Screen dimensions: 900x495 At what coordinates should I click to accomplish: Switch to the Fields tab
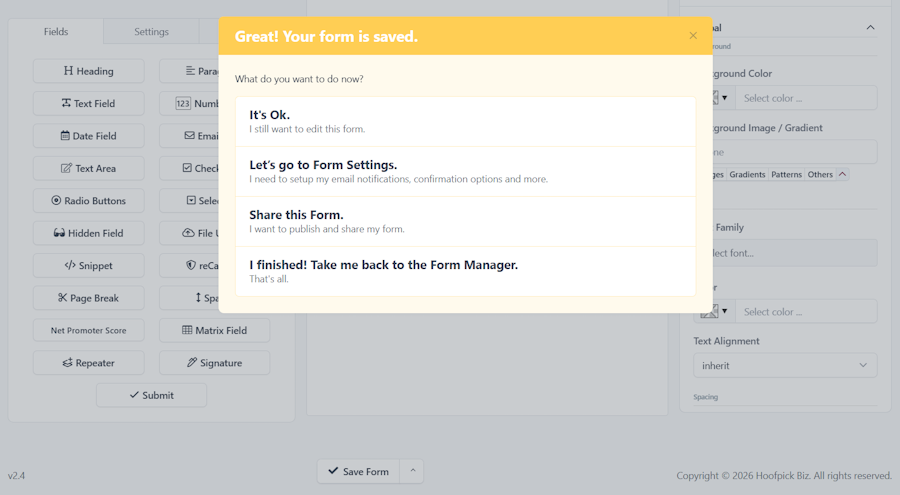(x=56, y=32)
